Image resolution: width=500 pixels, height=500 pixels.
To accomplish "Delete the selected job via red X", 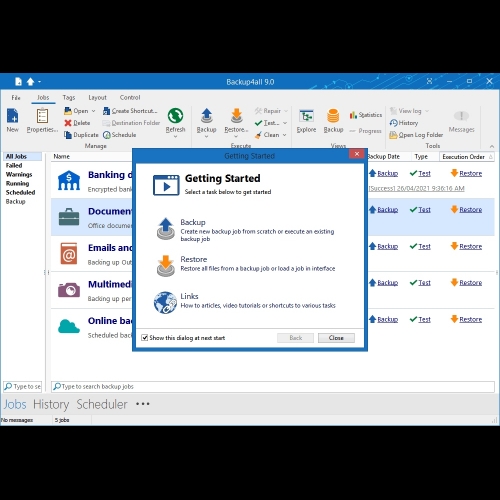I will click(68, 123).
